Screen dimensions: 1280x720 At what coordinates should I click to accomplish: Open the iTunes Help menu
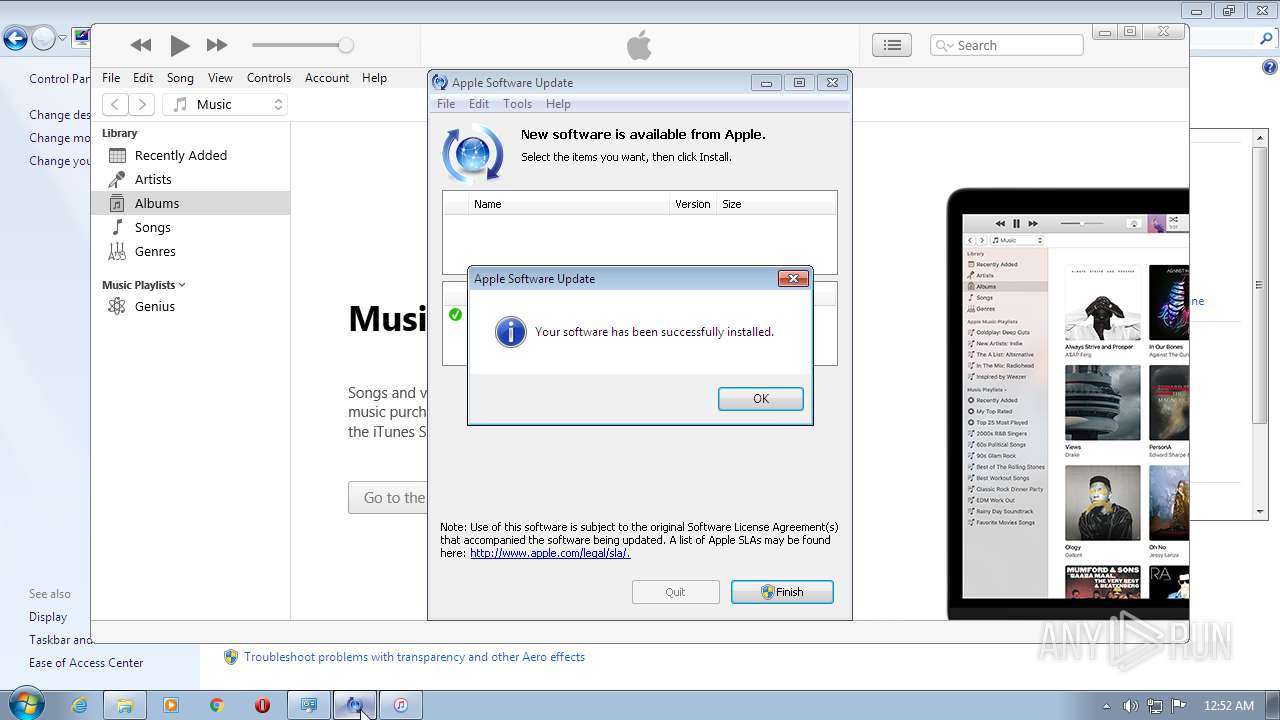click(374, 78)
